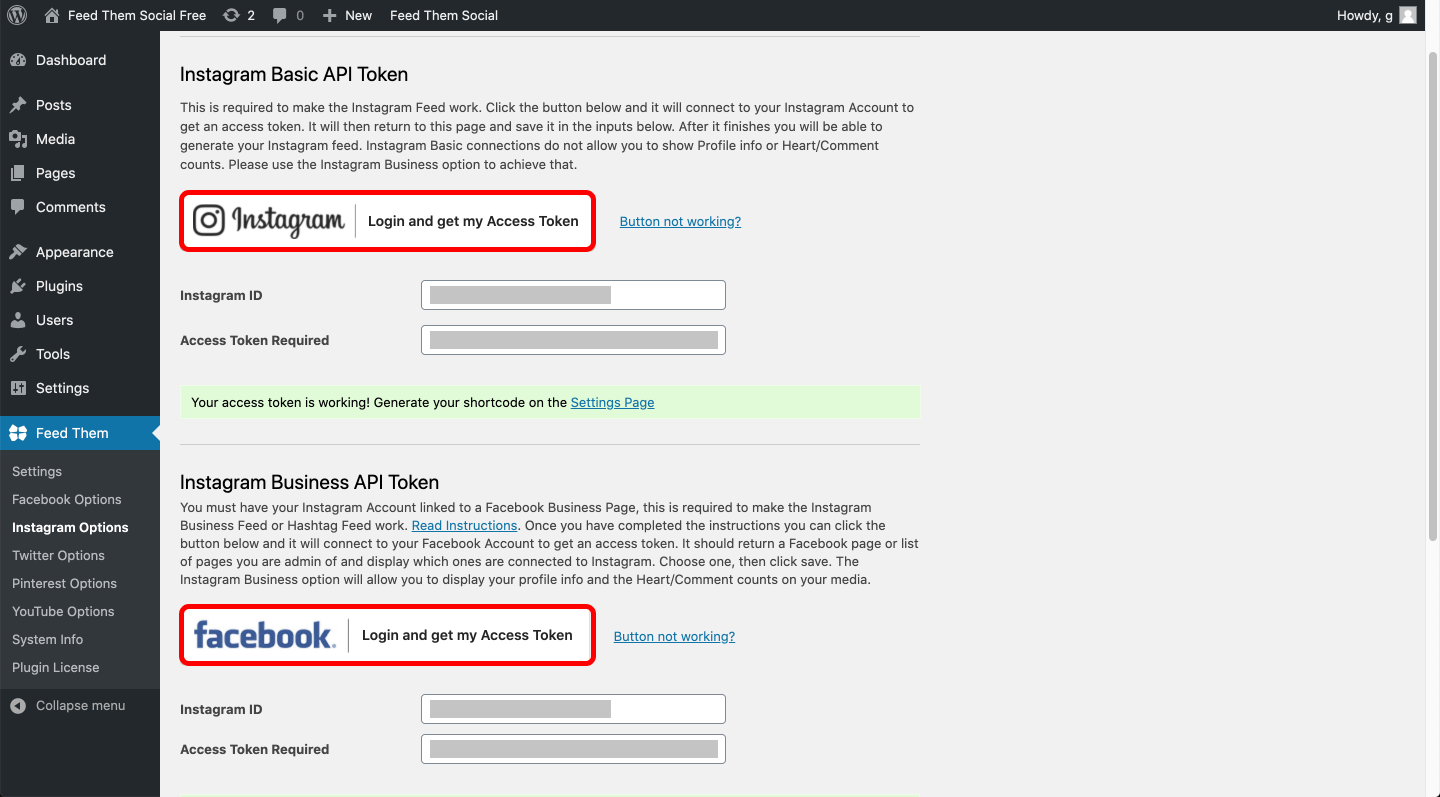Image resolution: width=1440 pixels, height=797 pixels.
Task: Open Plugin License submenu
Action: pos(56,667)
